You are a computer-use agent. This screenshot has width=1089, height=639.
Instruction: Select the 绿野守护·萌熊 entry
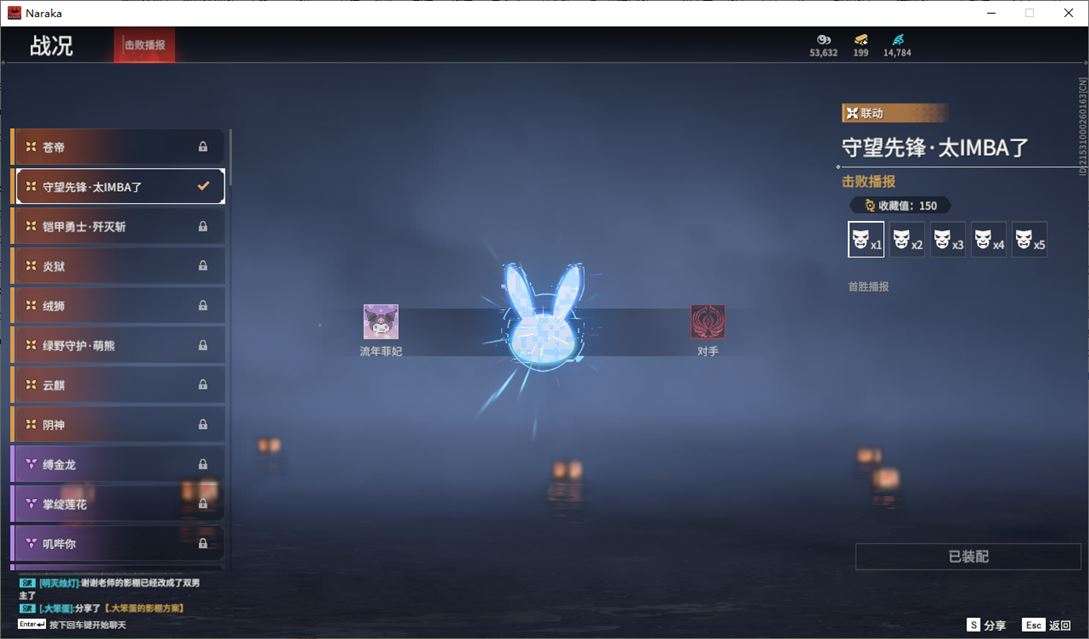click(118, 345)
